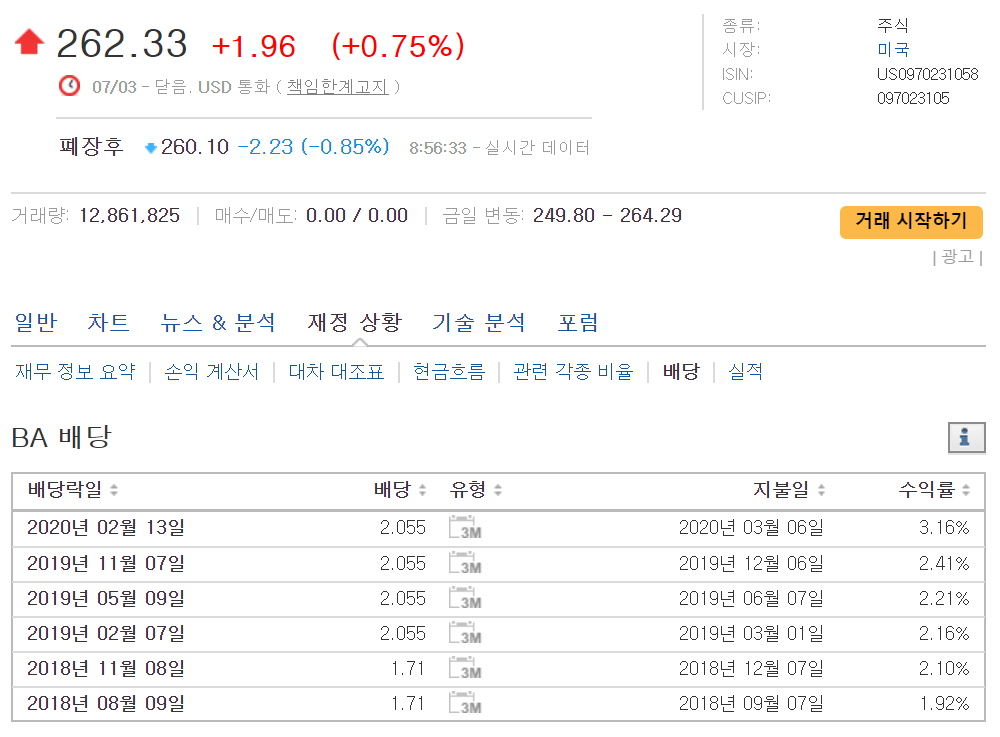This screenshot has width=1000, height=737.
Task: Open the 책임한계고지 disclaimer link
Action: 337,86
